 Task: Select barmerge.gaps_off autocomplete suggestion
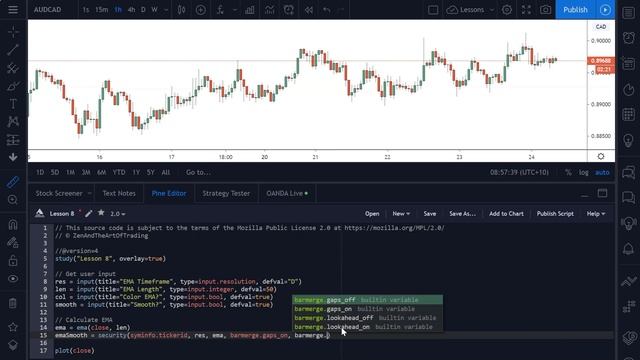[368, 300]
